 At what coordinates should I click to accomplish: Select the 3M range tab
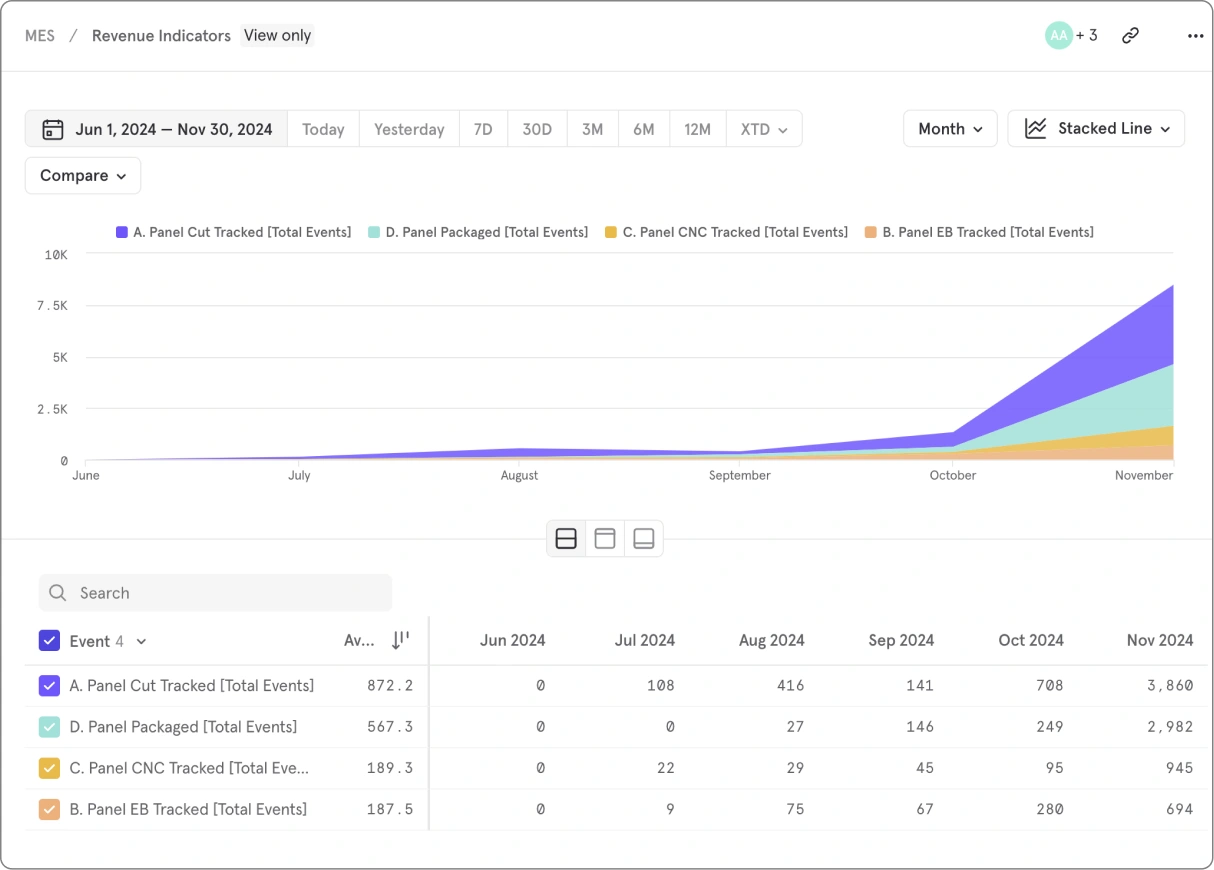coord(592,129)
